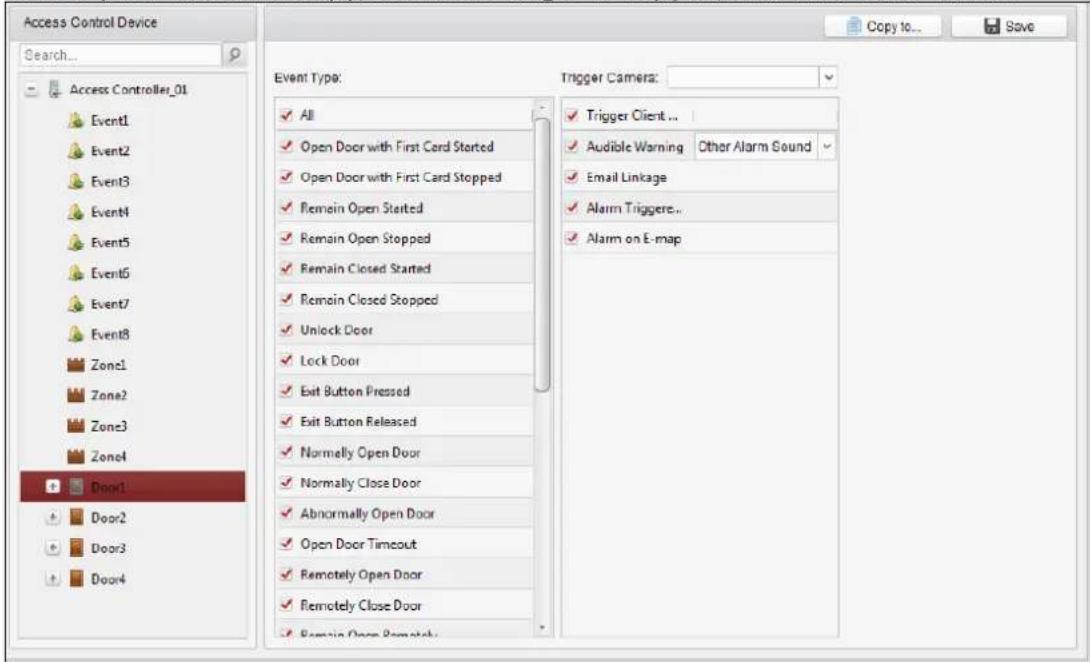1090x662 pixels.
Task: Select Zone4 in the device tree
Action: (108, 456)
